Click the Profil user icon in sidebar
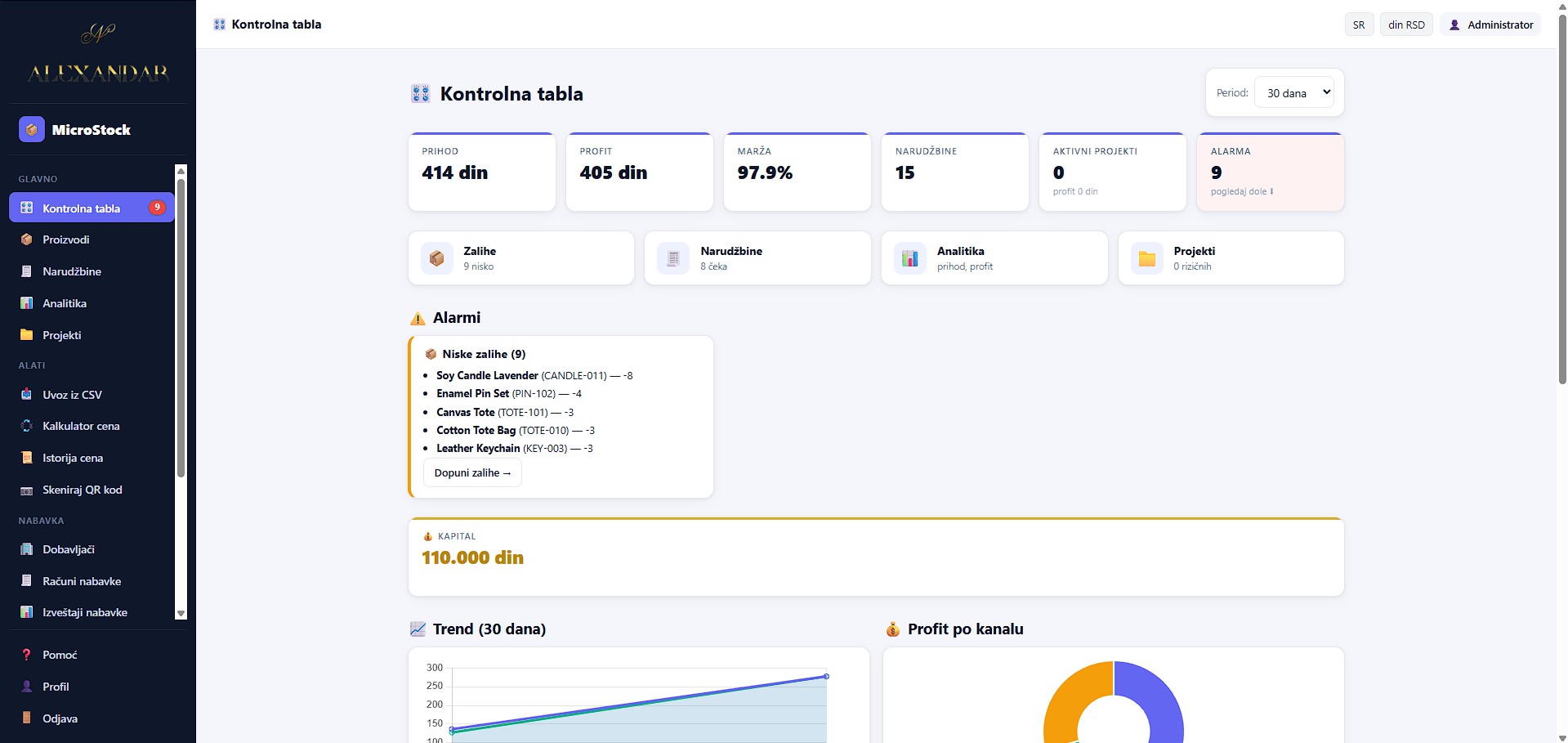Screen dimensions: 1568x743 pyautogui.click(x=27, y=687)
